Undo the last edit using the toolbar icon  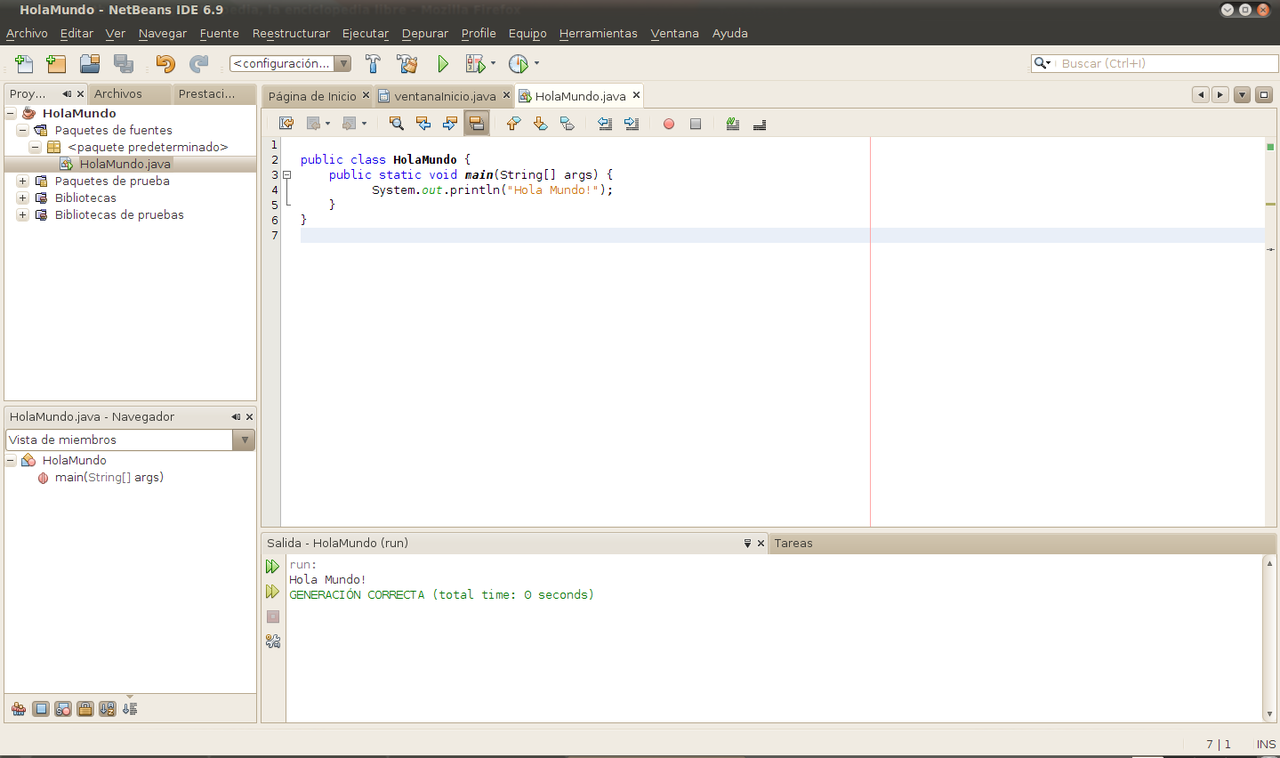tap(166, 63)
